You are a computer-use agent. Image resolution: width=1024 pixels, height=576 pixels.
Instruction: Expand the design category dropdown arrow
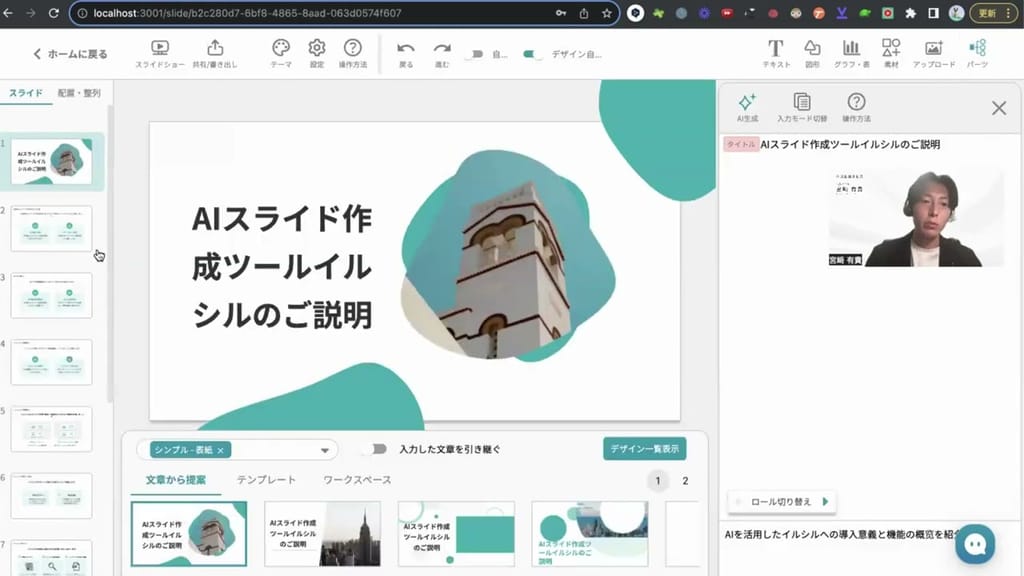(x=325, y=450)
